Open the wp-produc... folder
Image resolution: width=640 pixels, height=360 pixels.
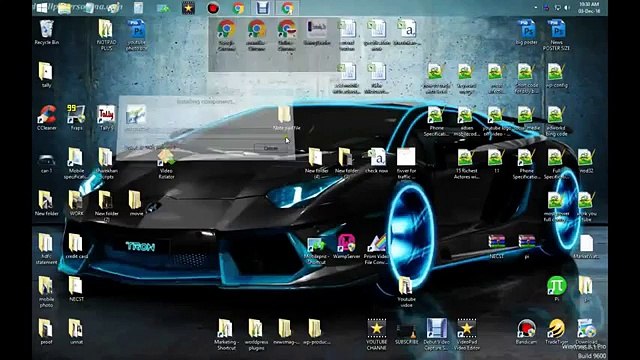316,330
